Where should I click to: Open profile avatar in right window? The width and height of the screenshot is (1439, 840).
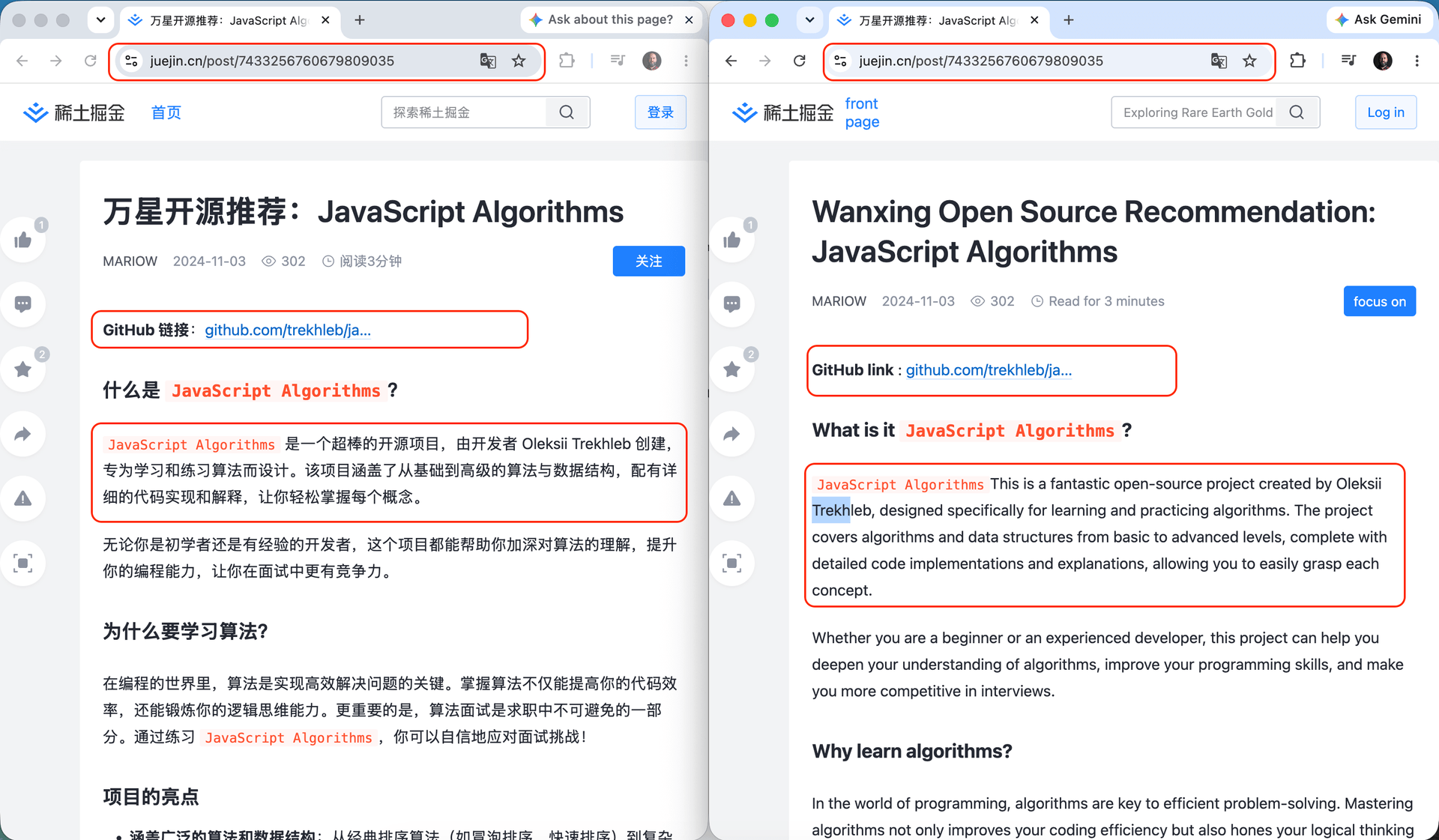coord(1383,61)
